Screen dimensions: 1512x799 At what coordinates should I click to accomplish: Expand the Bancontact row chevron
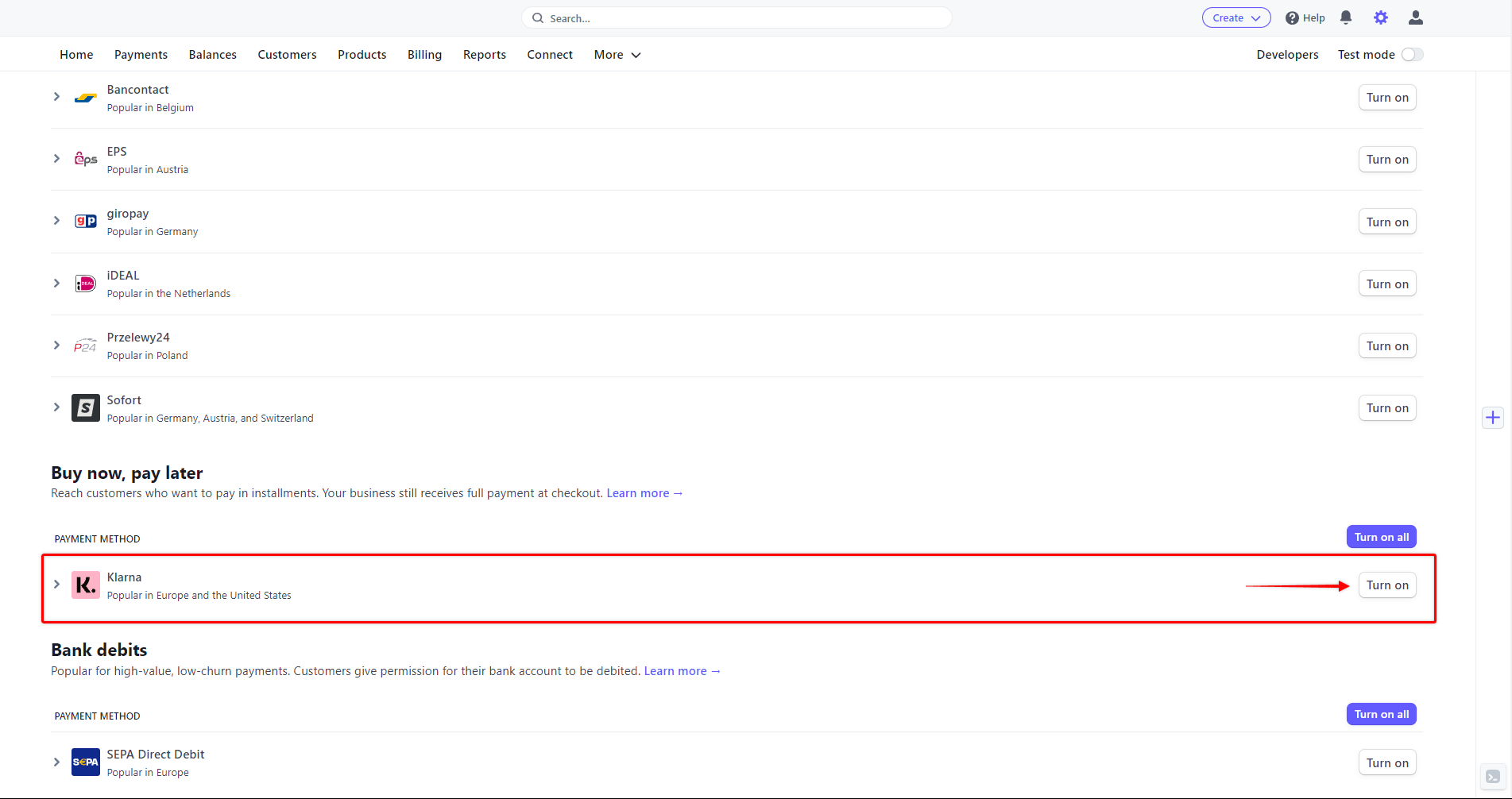click(x=56, y=97)
